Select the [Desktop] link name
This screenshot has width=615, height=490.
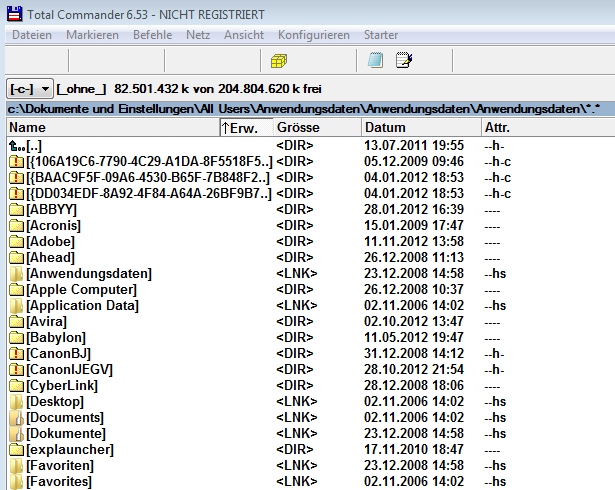click(x=55, y=402)
